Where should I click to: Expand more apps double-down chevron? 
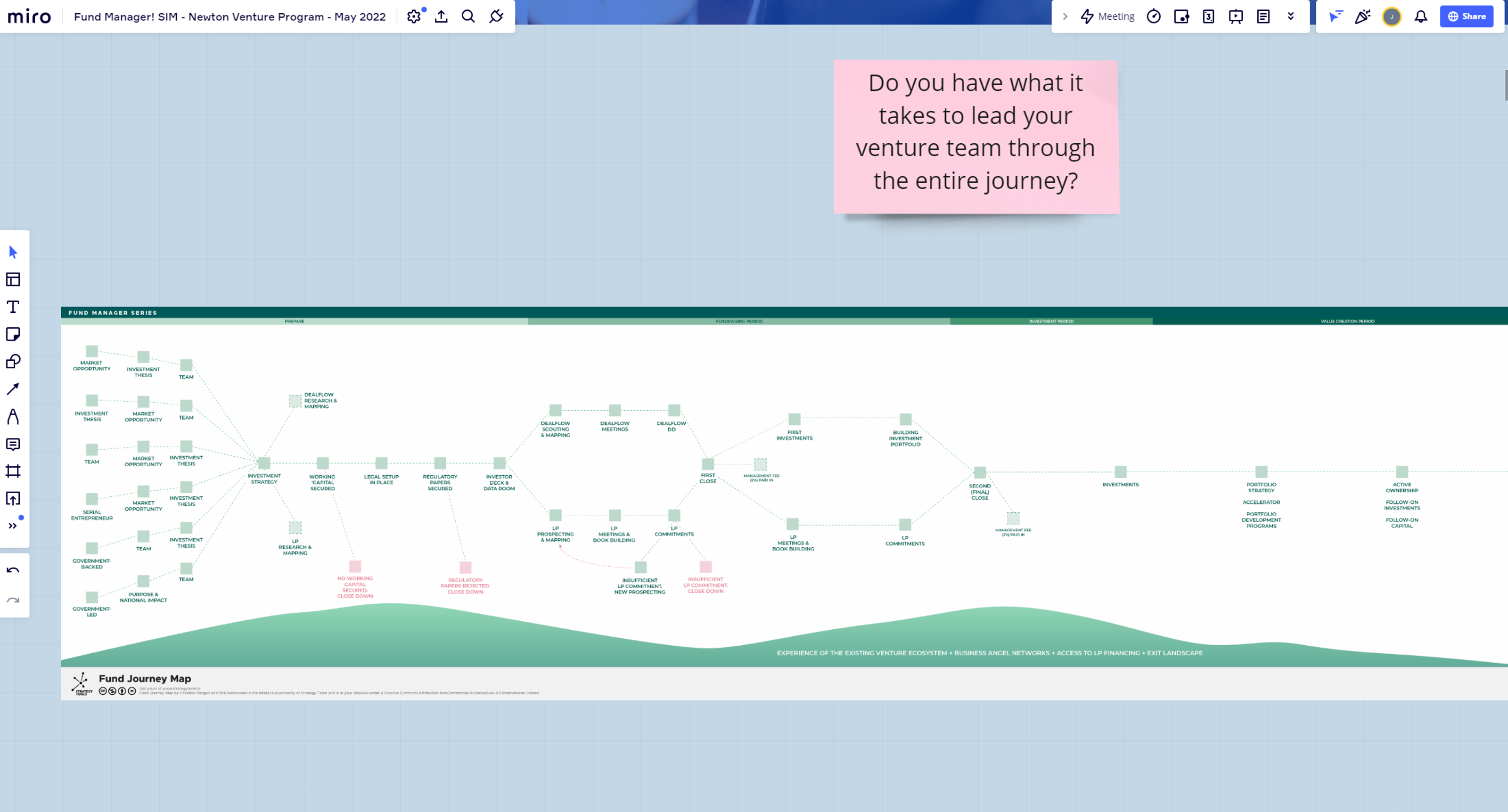pyautogui.click(x=1290, y=16)
